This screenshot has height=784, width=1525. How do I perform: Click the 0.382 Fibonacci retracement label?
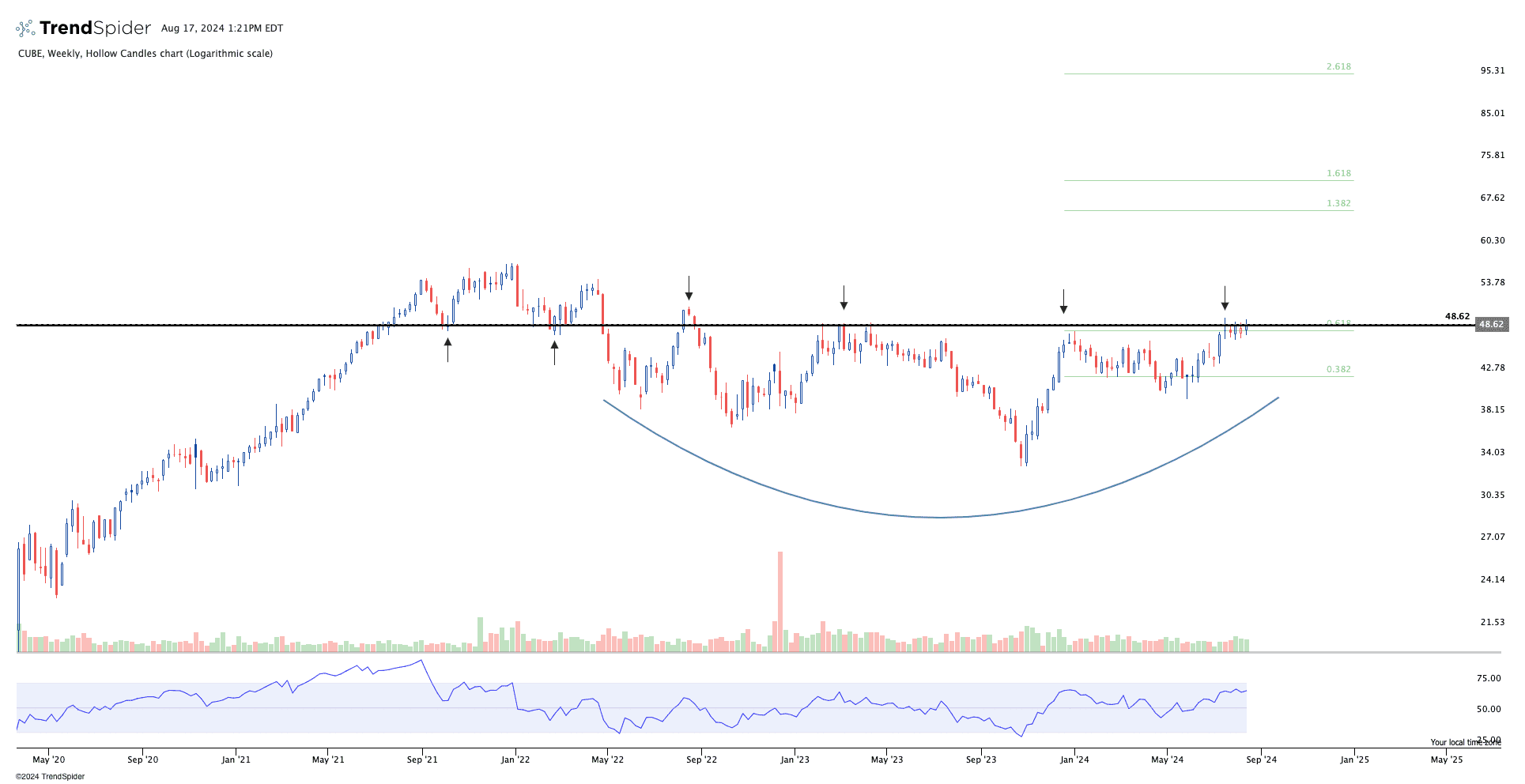pyautogui.click(x=1338, y=370)
